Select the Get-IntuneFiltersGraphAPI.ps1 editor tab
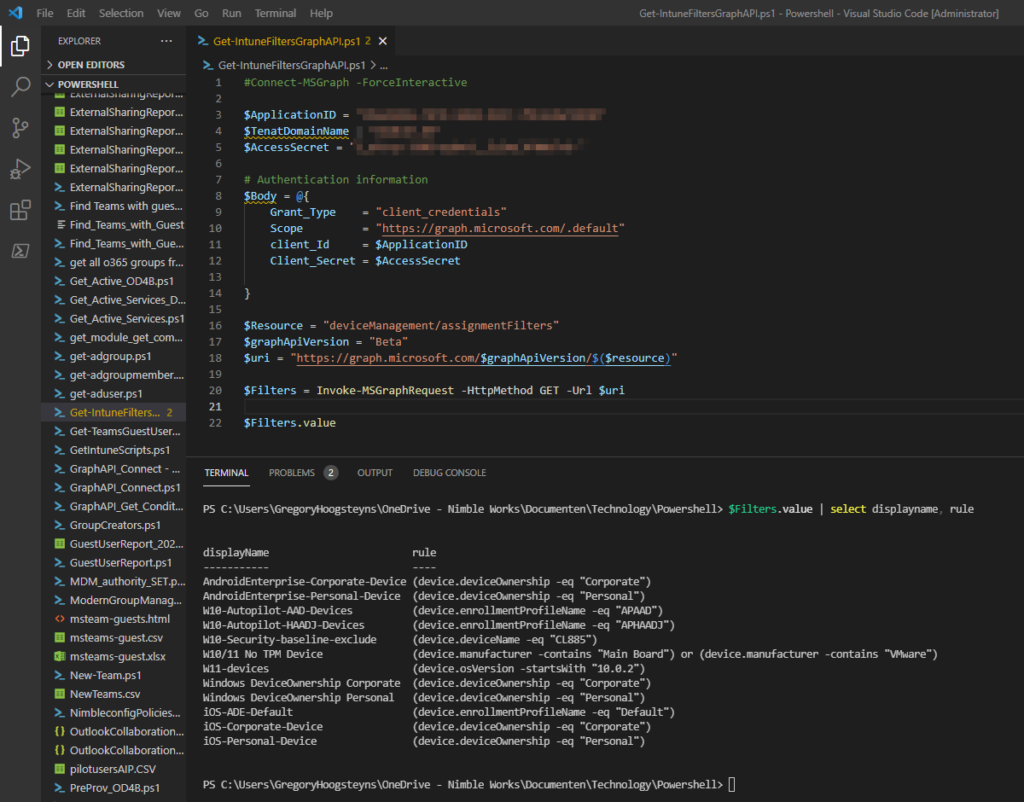 289,41
